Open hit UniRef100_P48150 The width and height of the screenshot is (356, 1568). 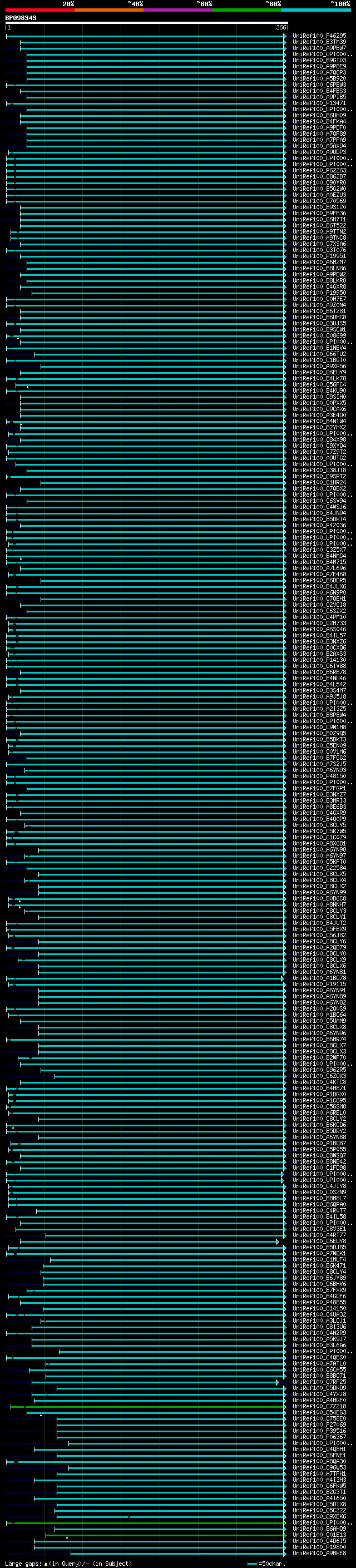point(319,776)
